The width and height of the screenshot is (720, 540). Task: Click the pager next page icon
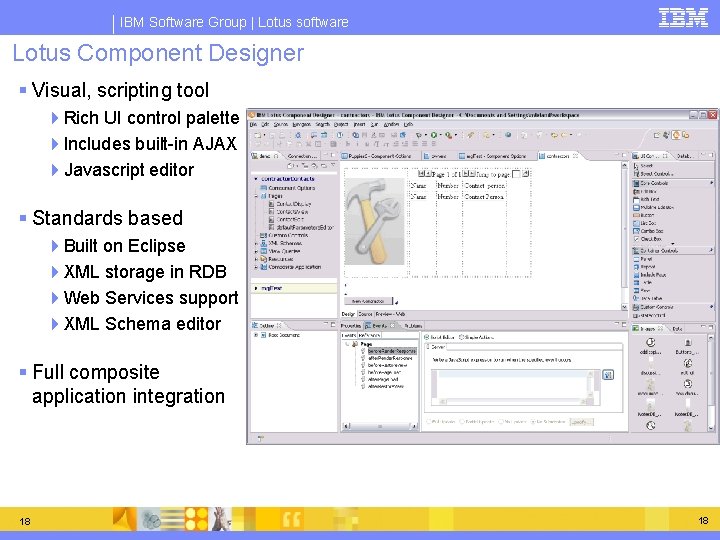coord(465,174)
